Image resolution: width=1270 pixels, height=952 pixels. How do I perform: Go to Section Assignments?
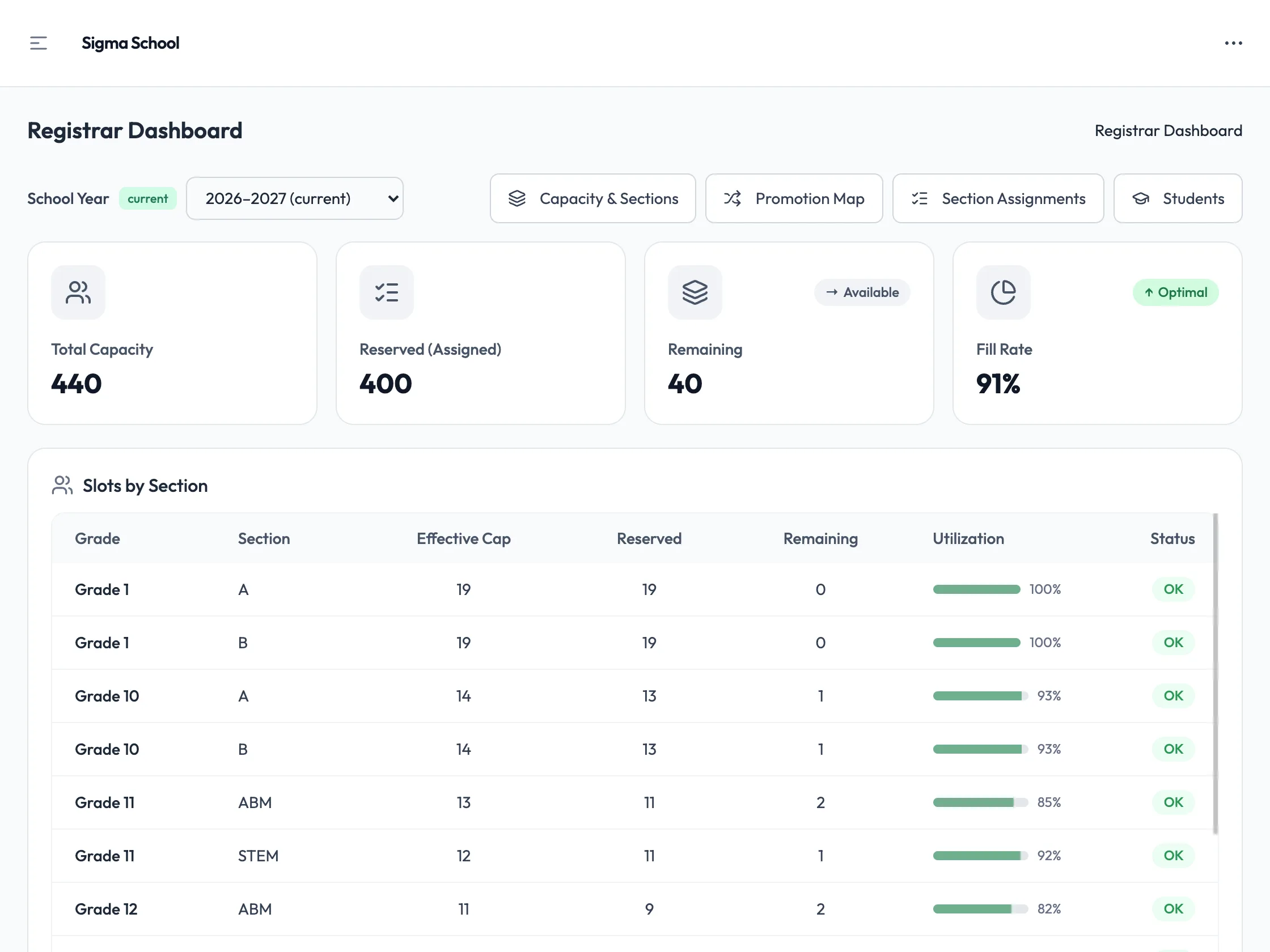[998, 198]
